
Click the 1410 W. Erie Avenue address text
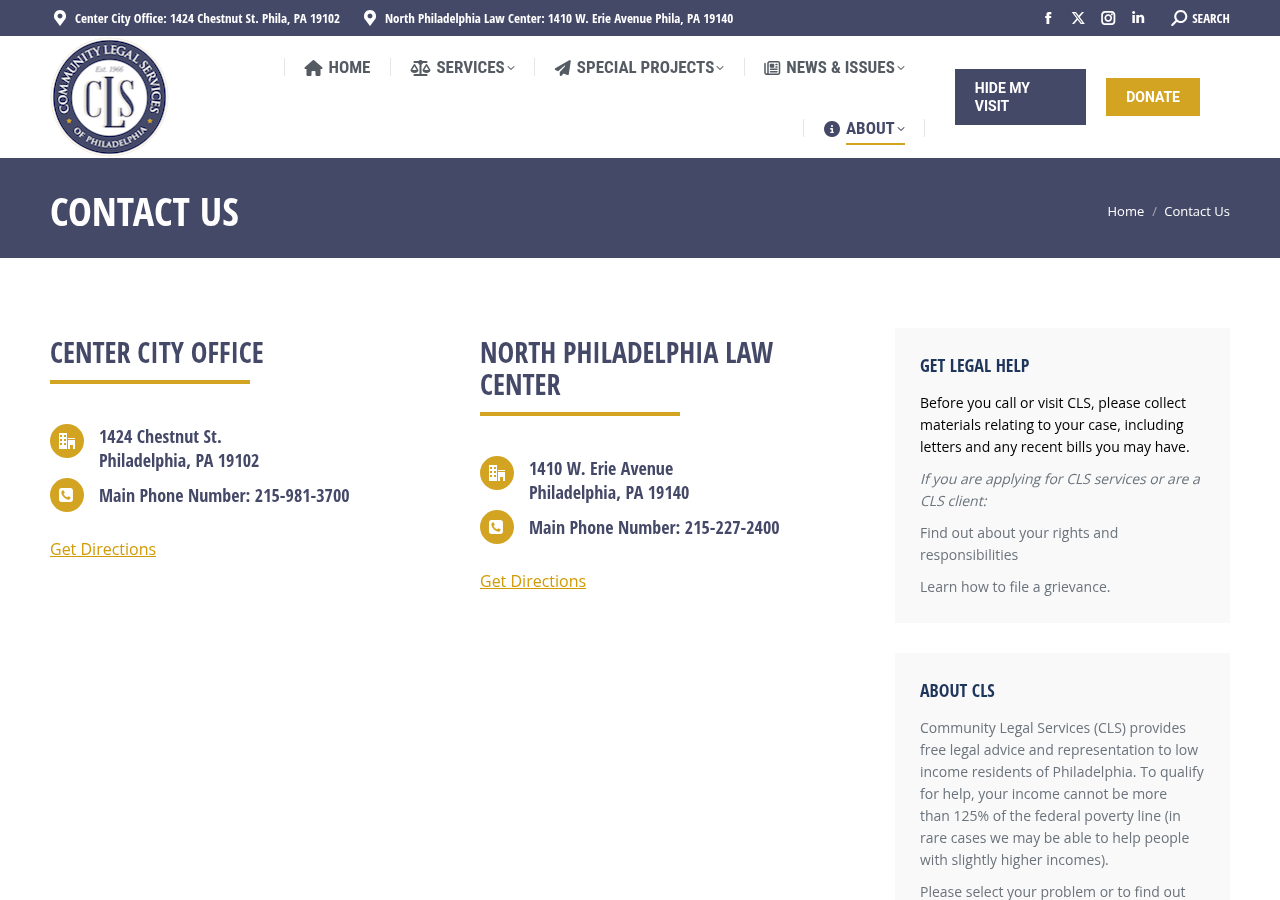coord(609,480)
